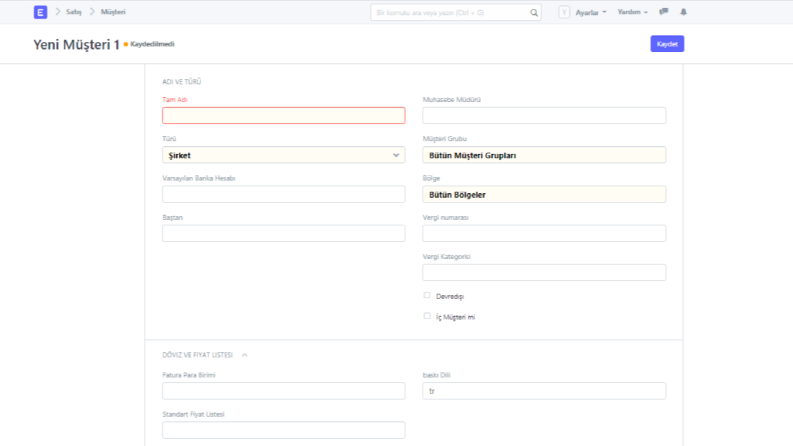Click the Vergi Kategorisi field

click(544, 273)
